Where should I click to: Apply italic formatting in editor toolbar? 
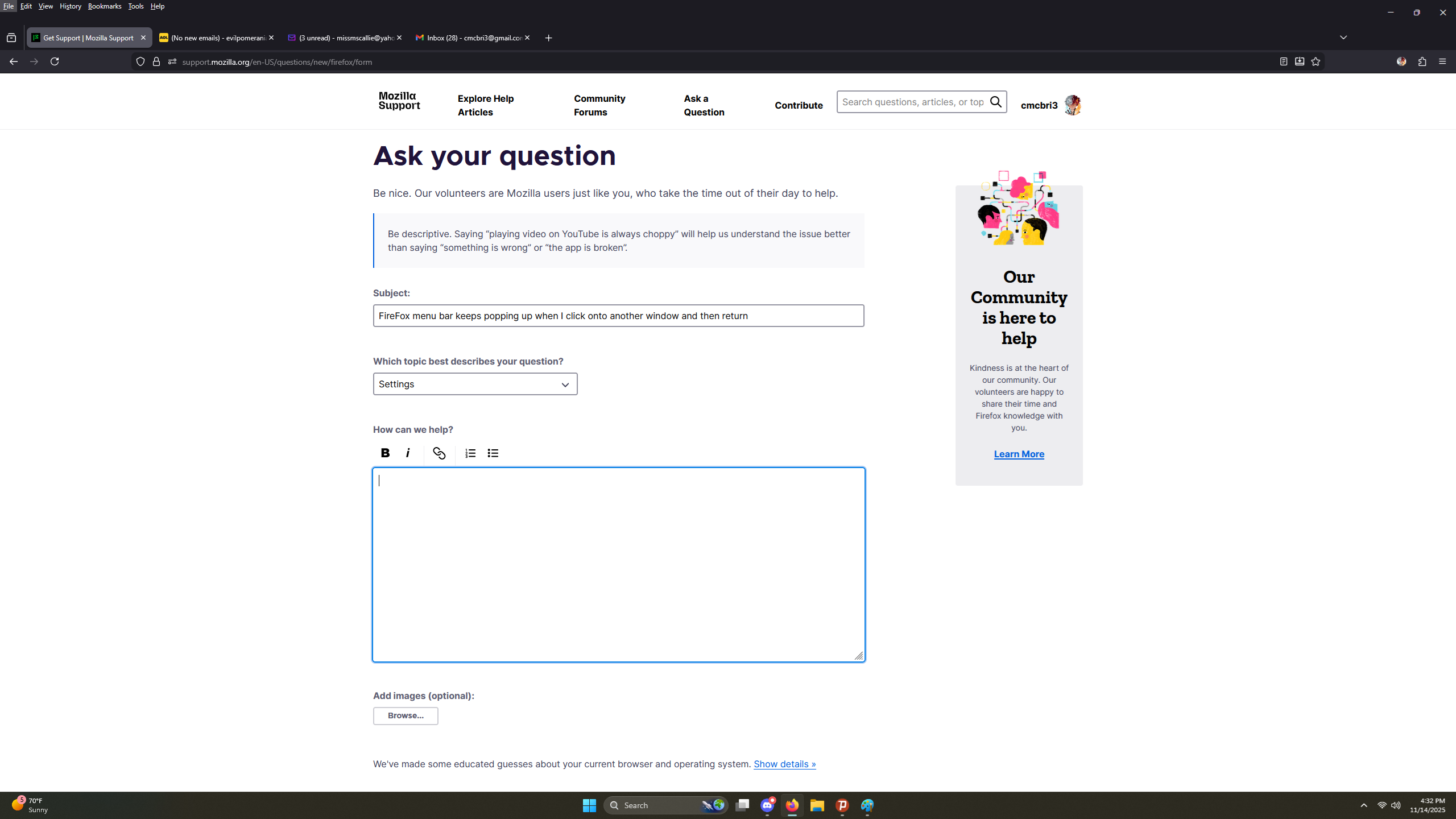coord(408,453)
